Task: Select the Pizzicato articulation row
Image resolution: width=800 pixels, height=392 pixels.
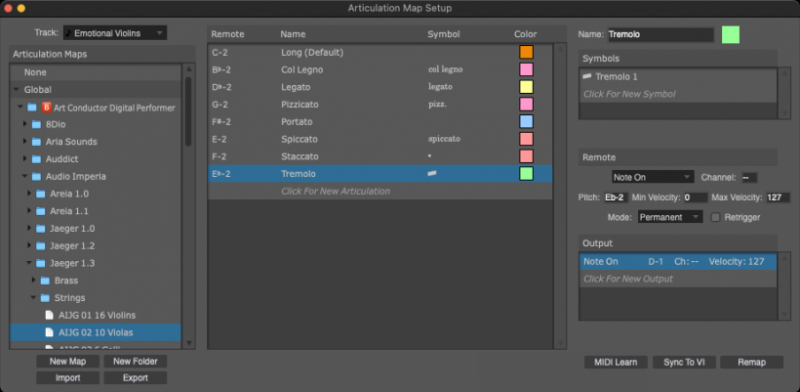Action: pos(380,104)
